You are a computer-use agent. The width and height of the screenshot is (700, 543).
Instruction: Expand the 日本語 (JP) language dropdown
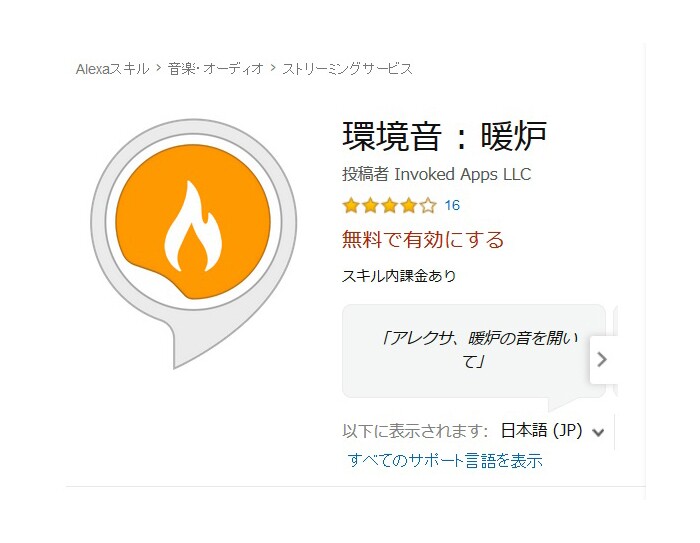click(x=552, y=431)
